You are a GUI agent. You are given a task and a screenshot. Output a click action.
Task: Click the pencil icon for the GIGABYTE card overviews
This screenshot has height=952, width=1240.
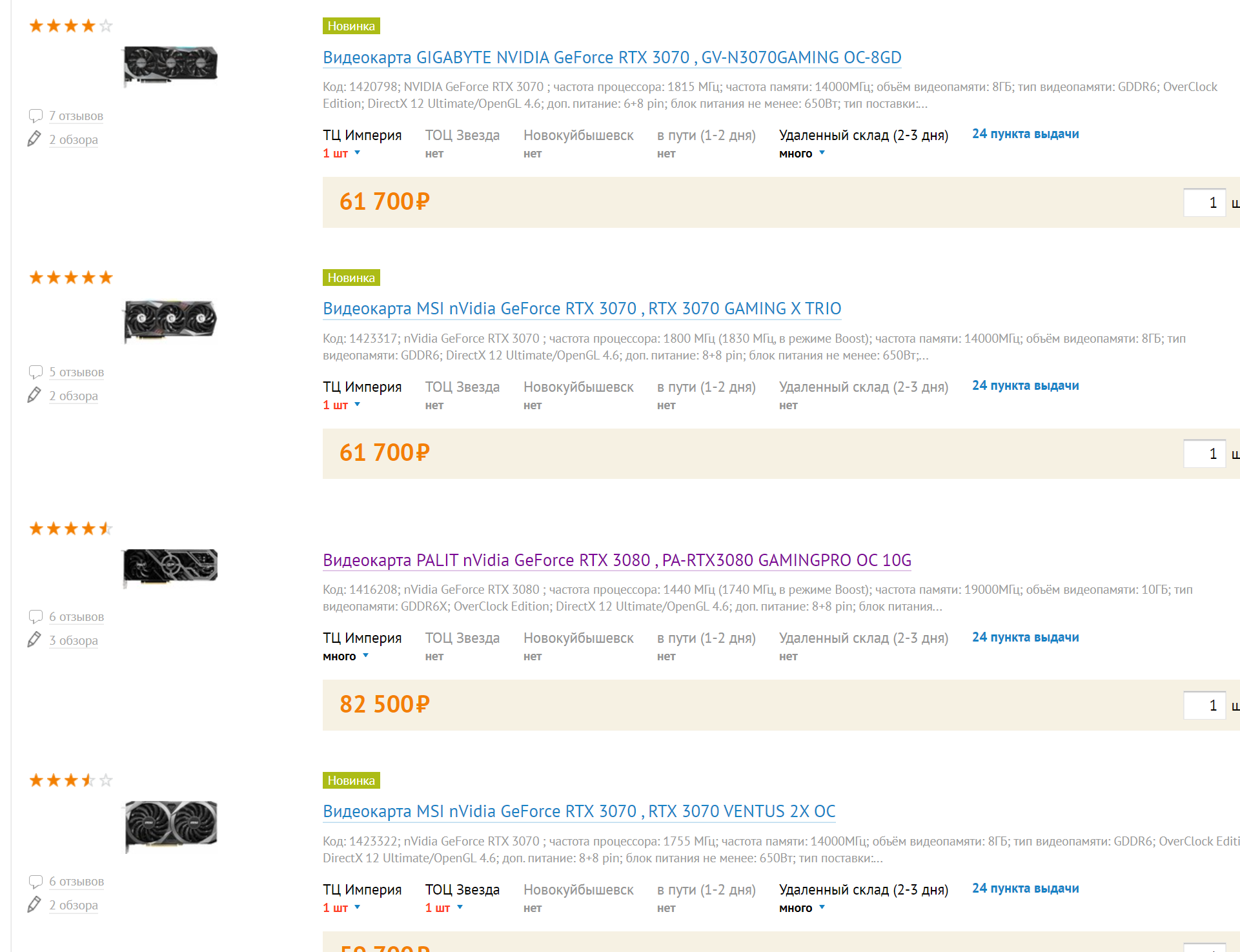click(x=34, y=139)
